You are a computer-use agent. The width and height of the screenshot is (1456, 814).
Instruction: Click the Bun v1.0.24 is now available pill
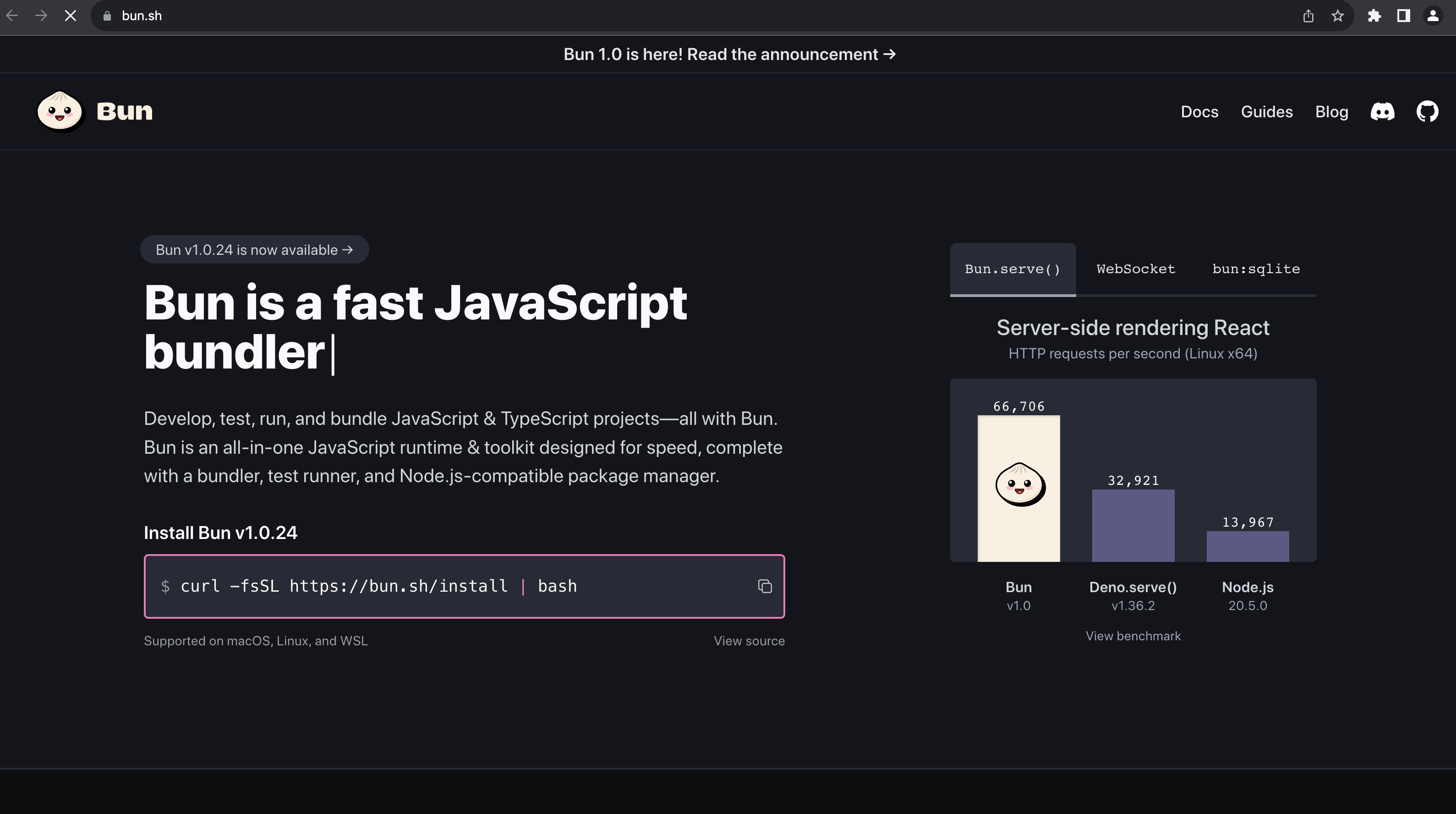pyautogui.click(x=254, y=249)
